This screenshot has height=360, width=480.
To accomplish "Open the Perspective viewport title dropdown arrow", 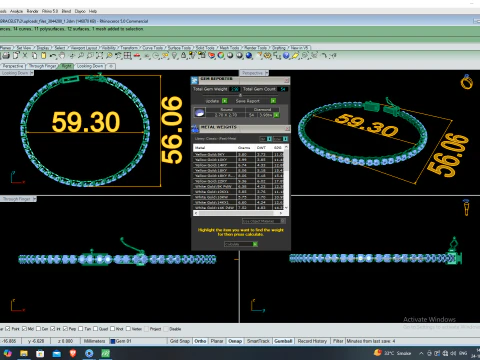I will 267,73.
